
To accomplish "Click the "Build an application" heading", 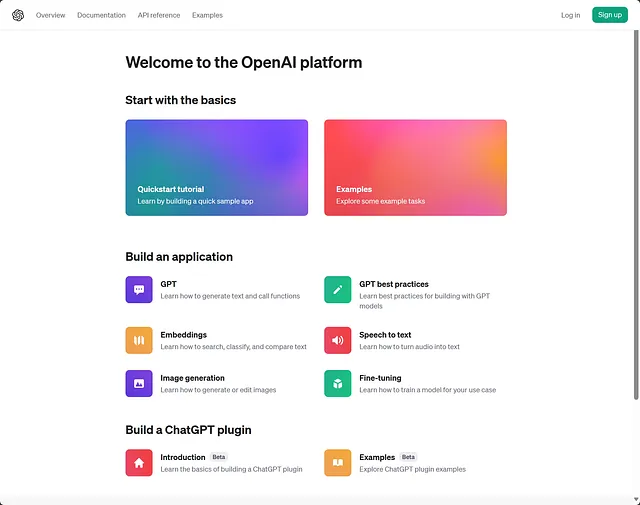I will point(179,257).
